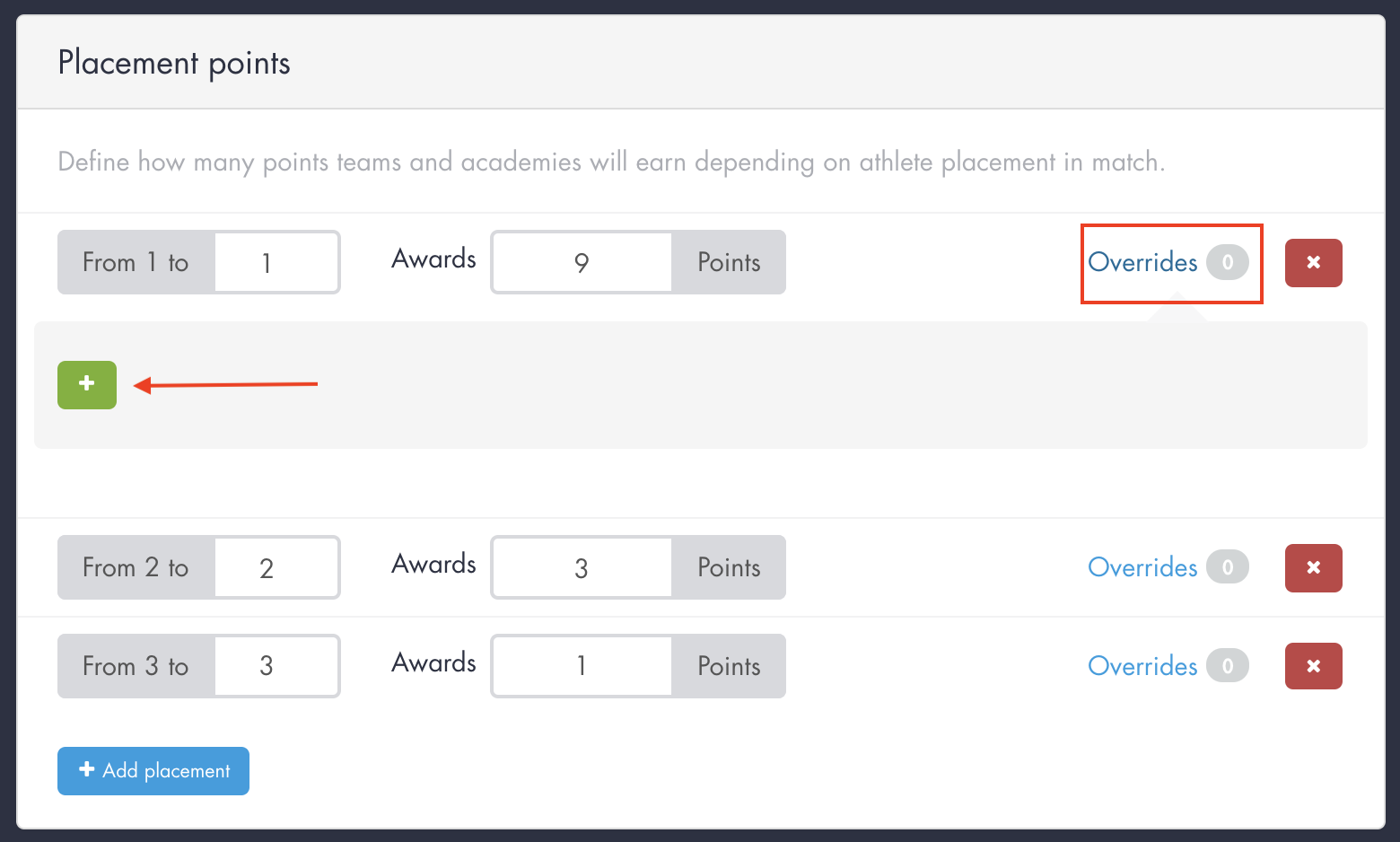The width and height of the screenshot is (1400, 842).
Task: Remove the 'From 2 to' placement row
Action: (1313, 567)
